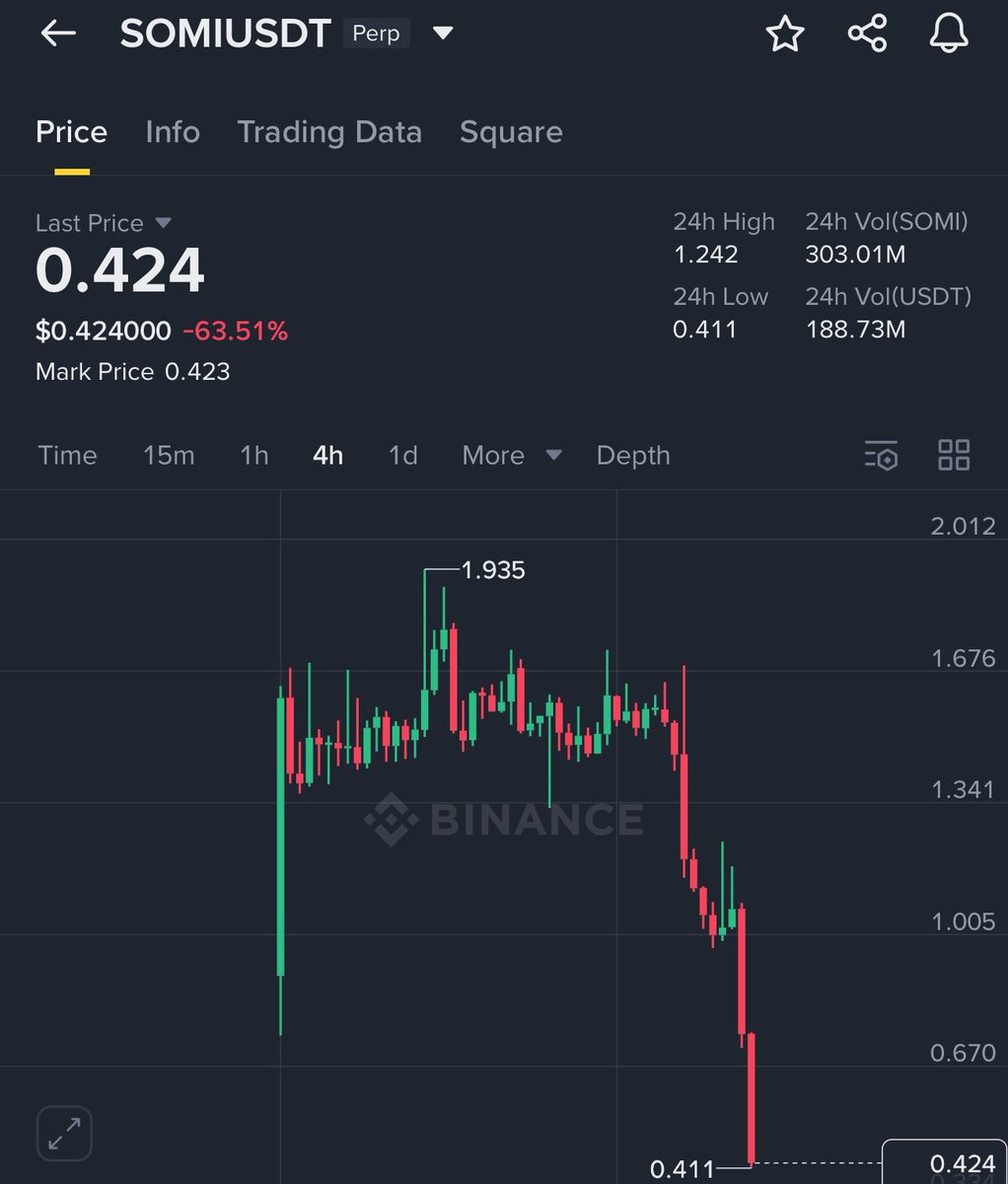Expand chart to fullscreen
Screen dimensions: 1008x1184
(x=64, y=1132)
